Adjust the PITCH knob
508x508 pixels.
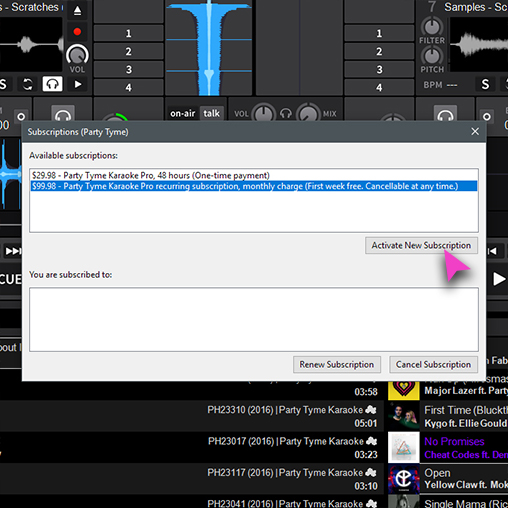tap(432, 56)
